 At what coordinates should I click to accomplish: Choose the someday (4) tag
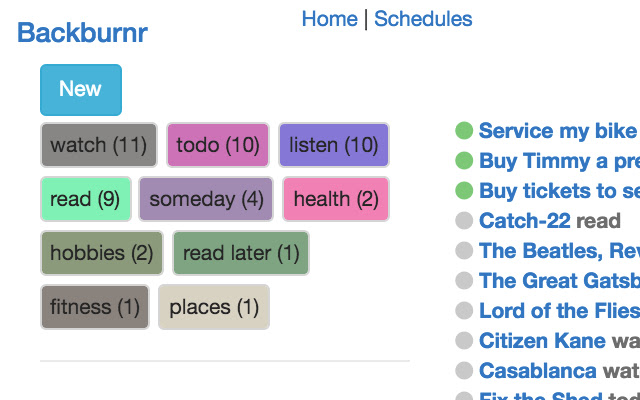pos(206,199)
